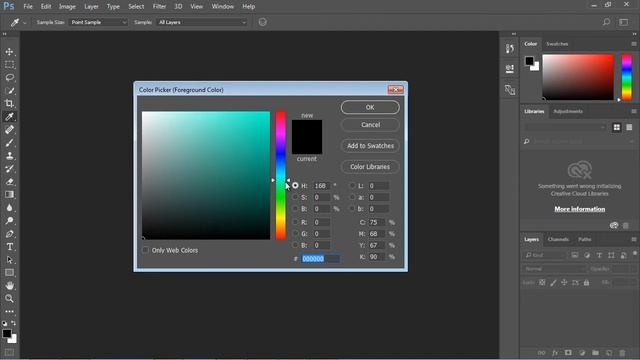Select the S saturation radio button
Viewport: 640px width, 360px height.
point(295,197)
